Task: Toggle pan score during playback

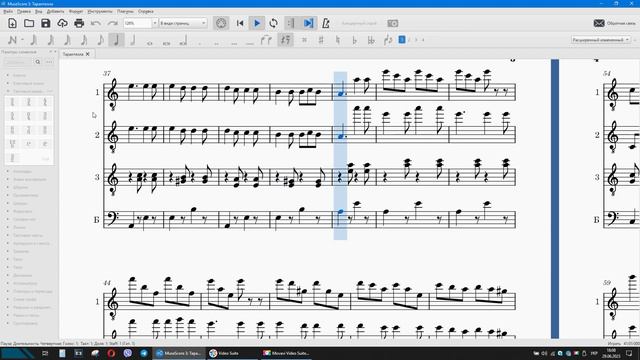Action: click(x=309, y=23)
